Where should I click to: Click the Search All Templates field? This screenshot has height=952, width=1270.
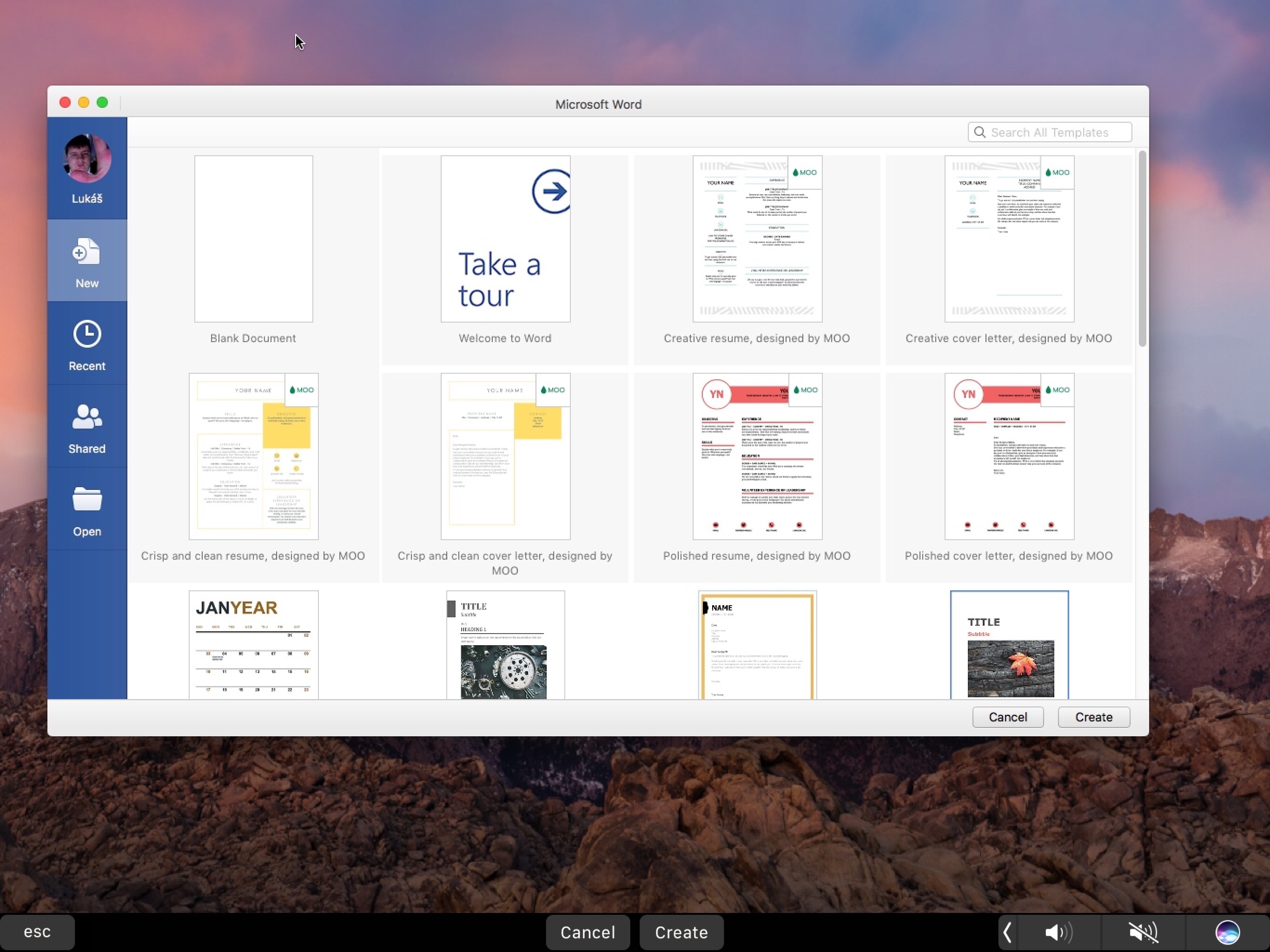(x=1050, y=132)
